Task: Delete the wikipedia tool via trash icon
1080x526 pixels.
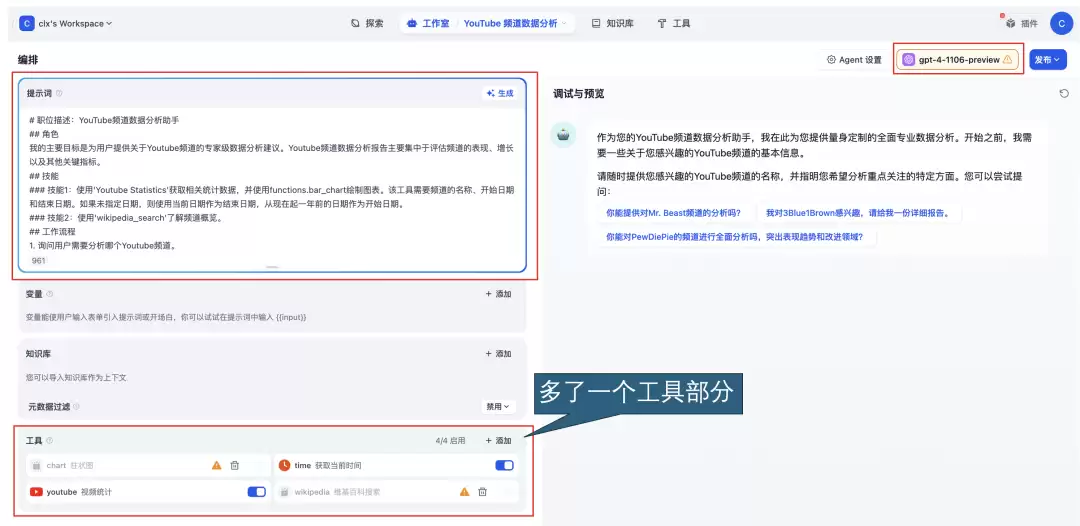Action: click(x=482, y=492)
